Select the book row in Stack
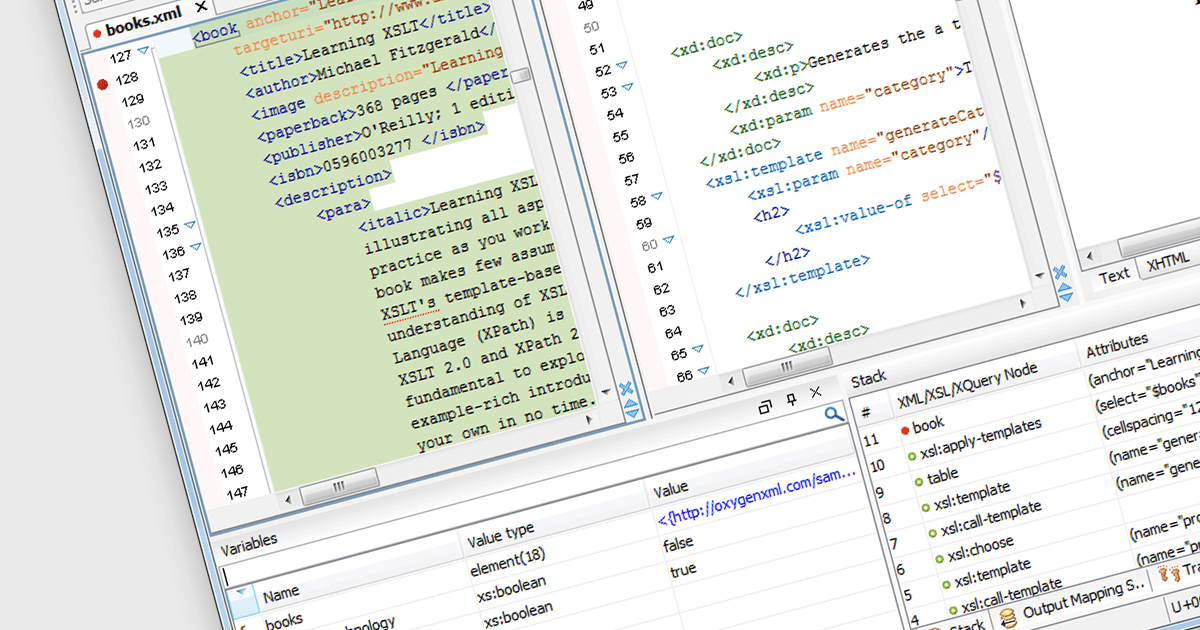The image size is (1200, 630). point(927,423)
